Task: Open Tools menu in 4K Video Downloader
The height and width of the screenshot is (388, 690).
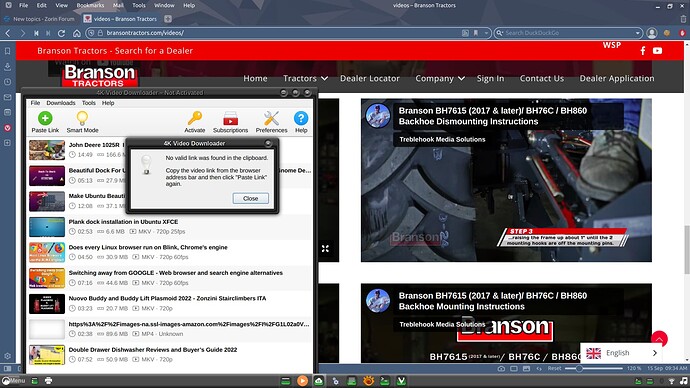Action: (x=88, y=103)
